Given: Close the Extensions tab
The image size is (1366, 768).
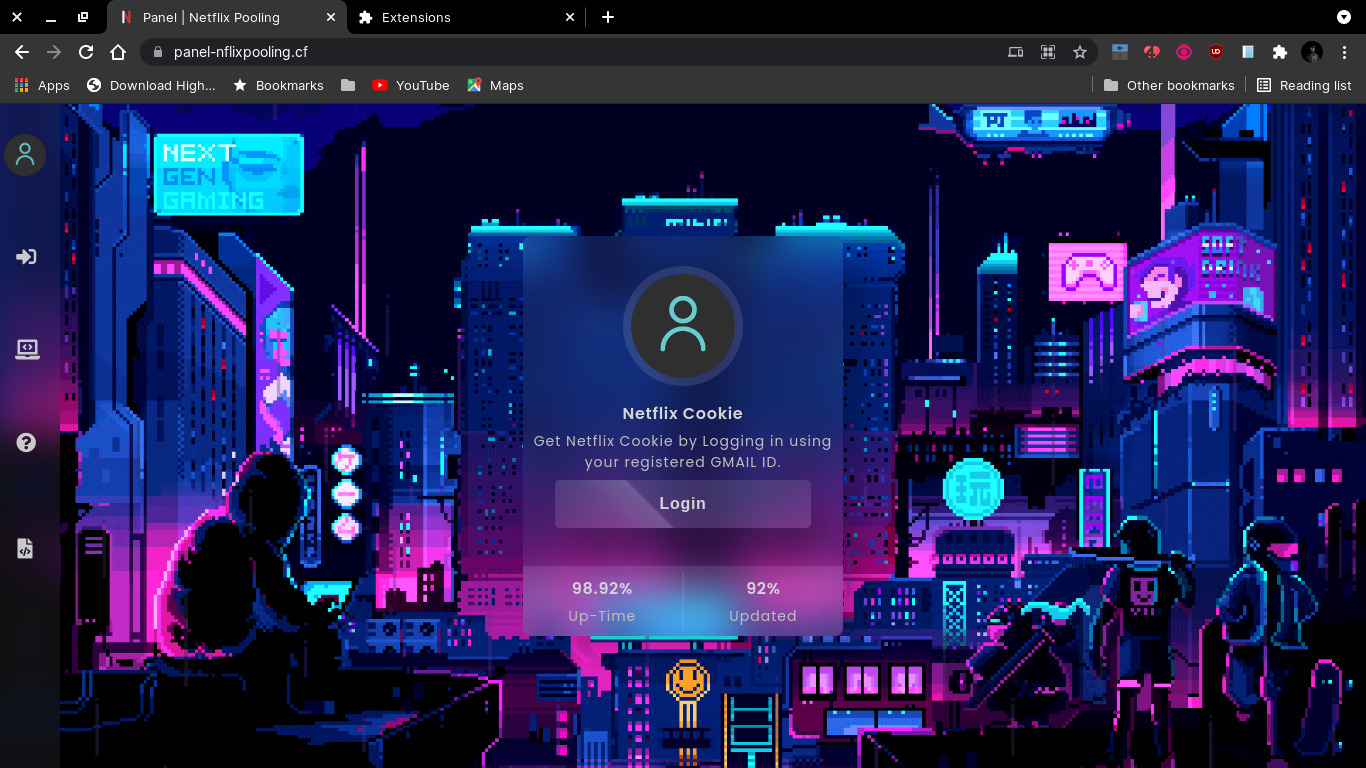Looking at the screenshot, I should point(570,17).
